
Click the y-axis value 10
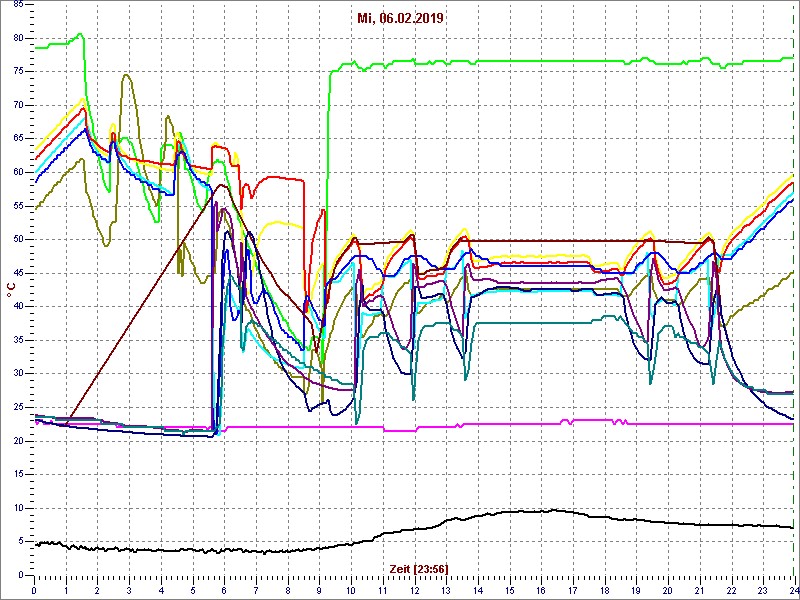click(17, 508)
